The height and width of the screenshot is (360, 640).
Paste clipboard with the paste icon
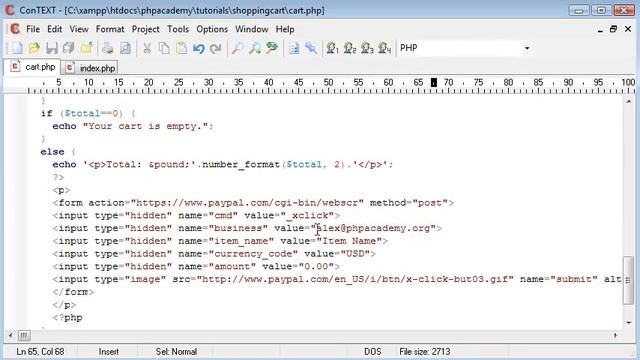[x=181, y=48]
